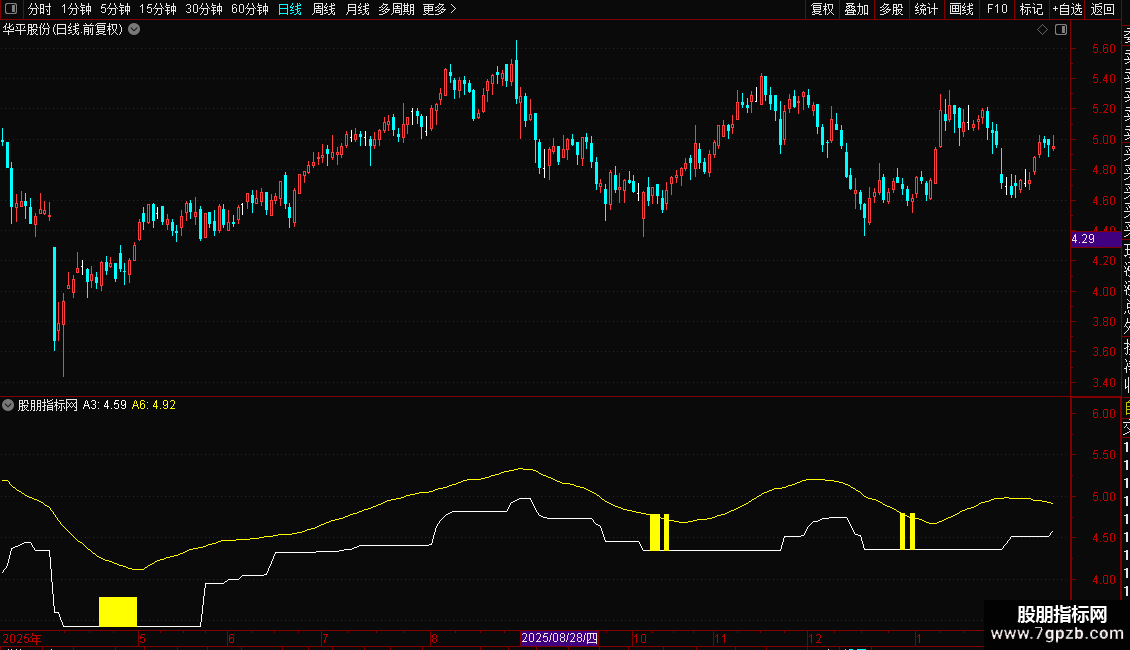1130x650 pixels.
Task: Toggle the side panel icon above chart
Action: [1061, 30]
